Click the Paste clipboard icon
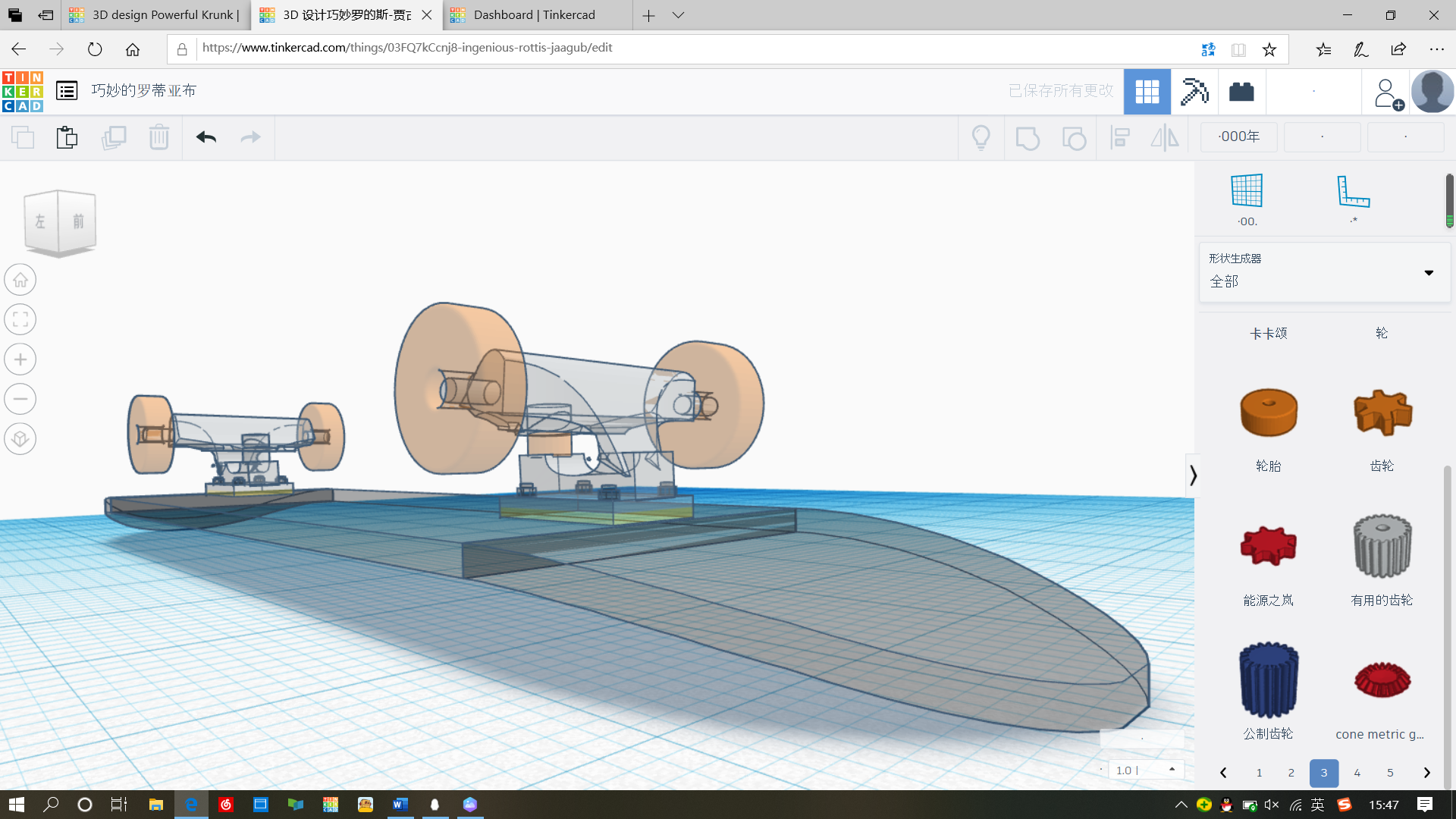1456x819 pixels. click(67, 137)
